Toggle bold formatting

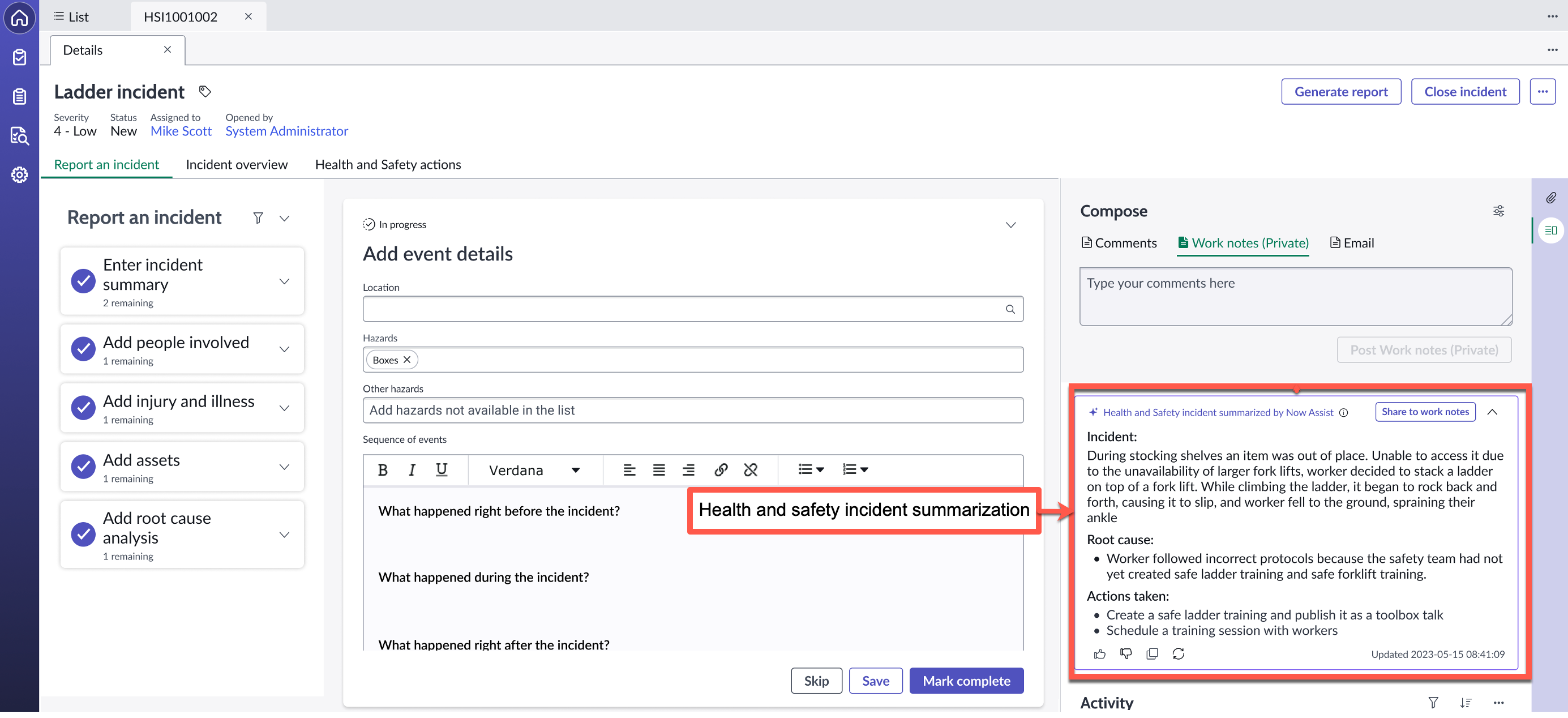[382, 469]
